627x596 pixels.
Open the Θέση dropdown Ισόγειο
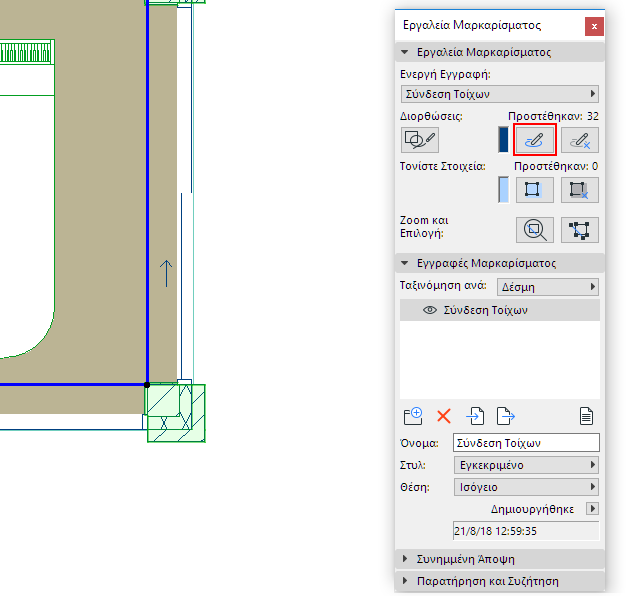click(526, 487)
